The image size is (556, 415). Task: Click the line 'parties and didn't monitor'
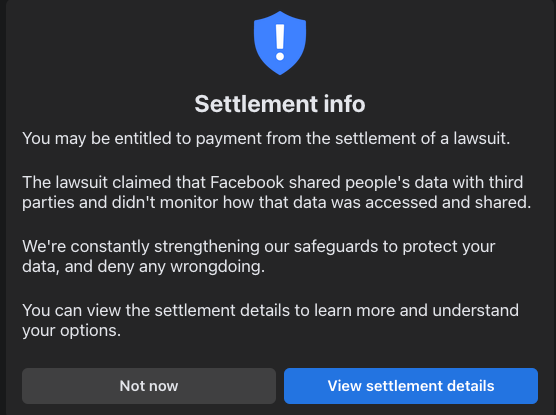[277, 203]
